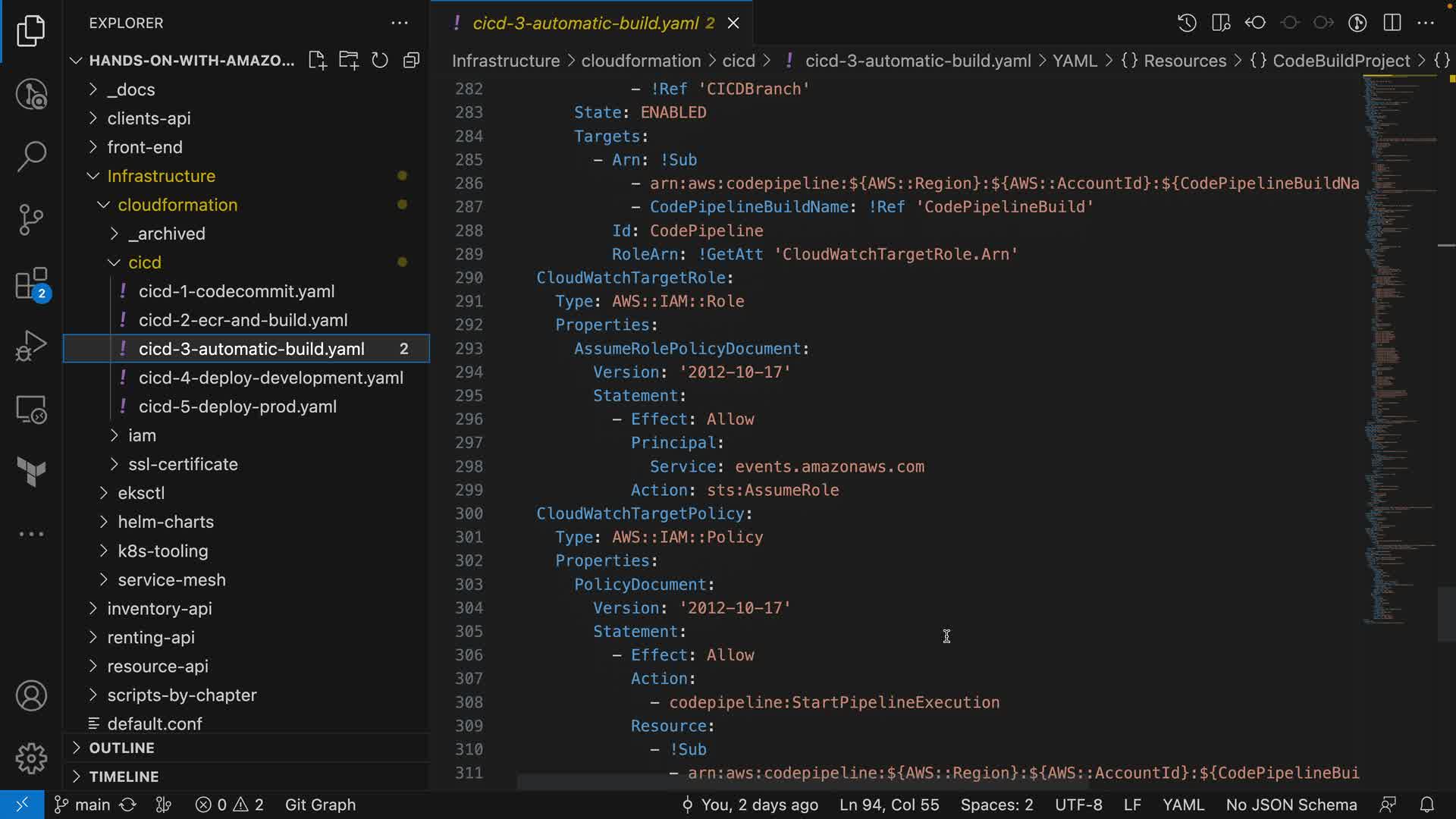Click New File icon in explorer header
This screenshot has height=819, width=1456.
point(317,61)
